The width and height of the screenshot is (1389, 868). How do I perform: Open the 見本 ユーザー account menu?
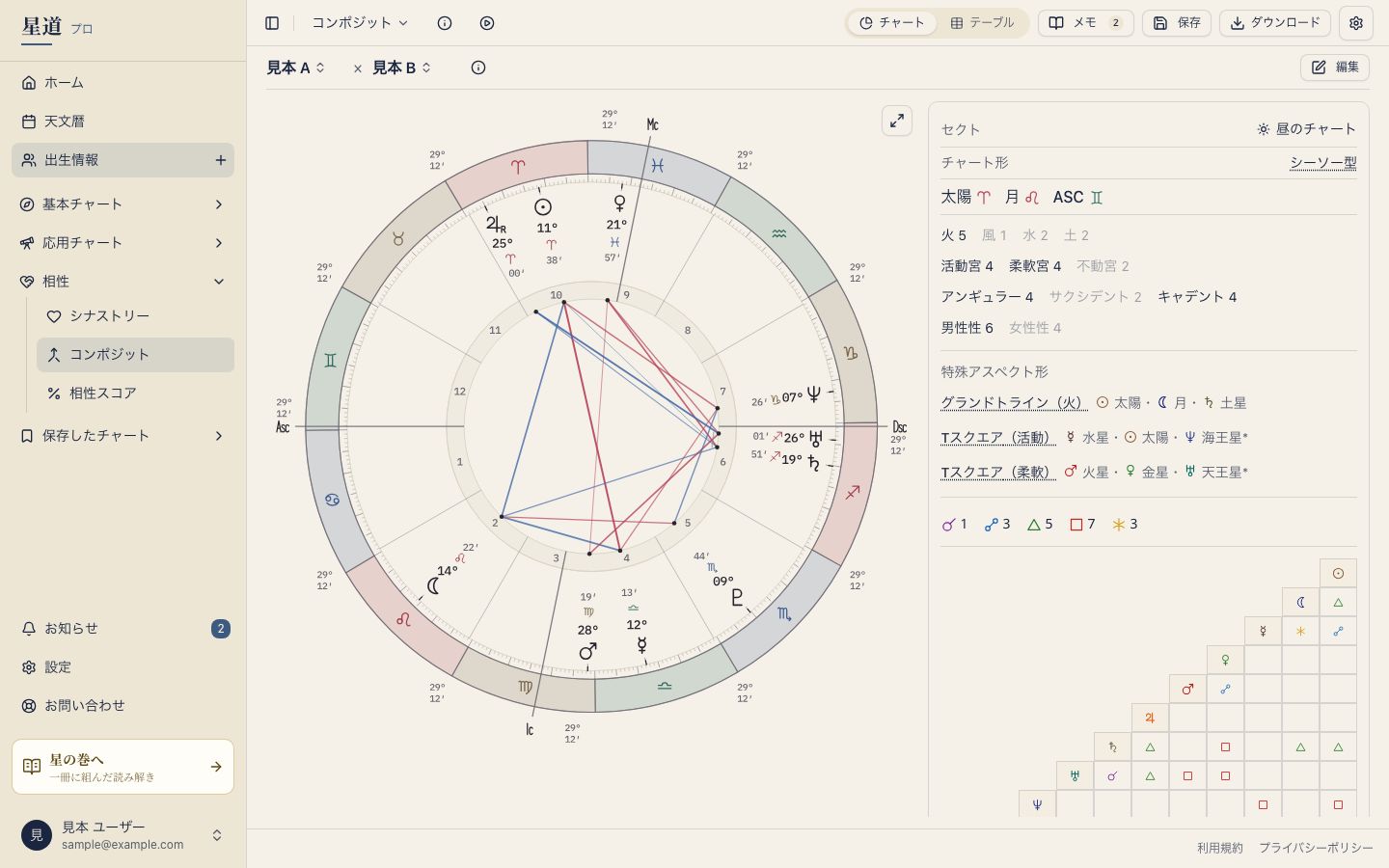point(123,835)
